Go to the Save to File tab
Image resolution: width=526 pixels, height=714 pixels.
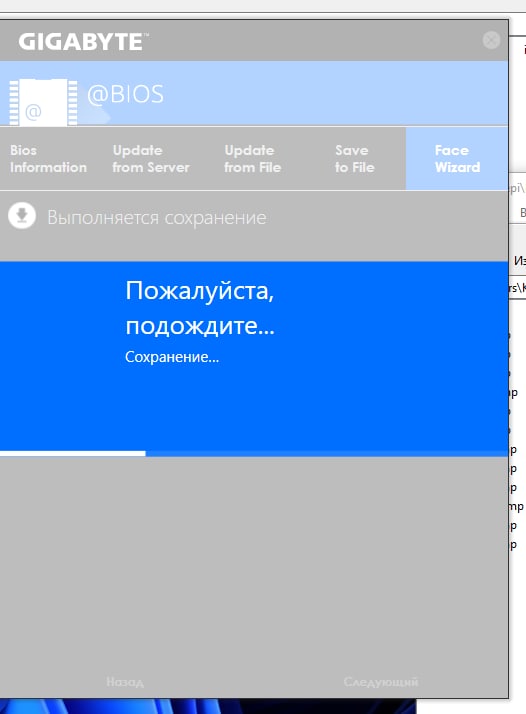[x=354, y=158]
